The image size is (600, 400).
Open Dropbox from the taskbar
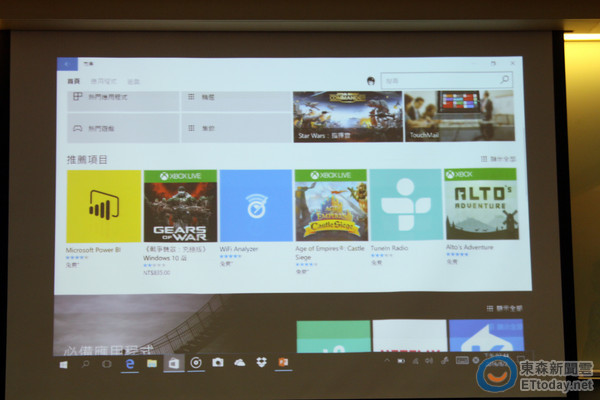pos(261,362)
